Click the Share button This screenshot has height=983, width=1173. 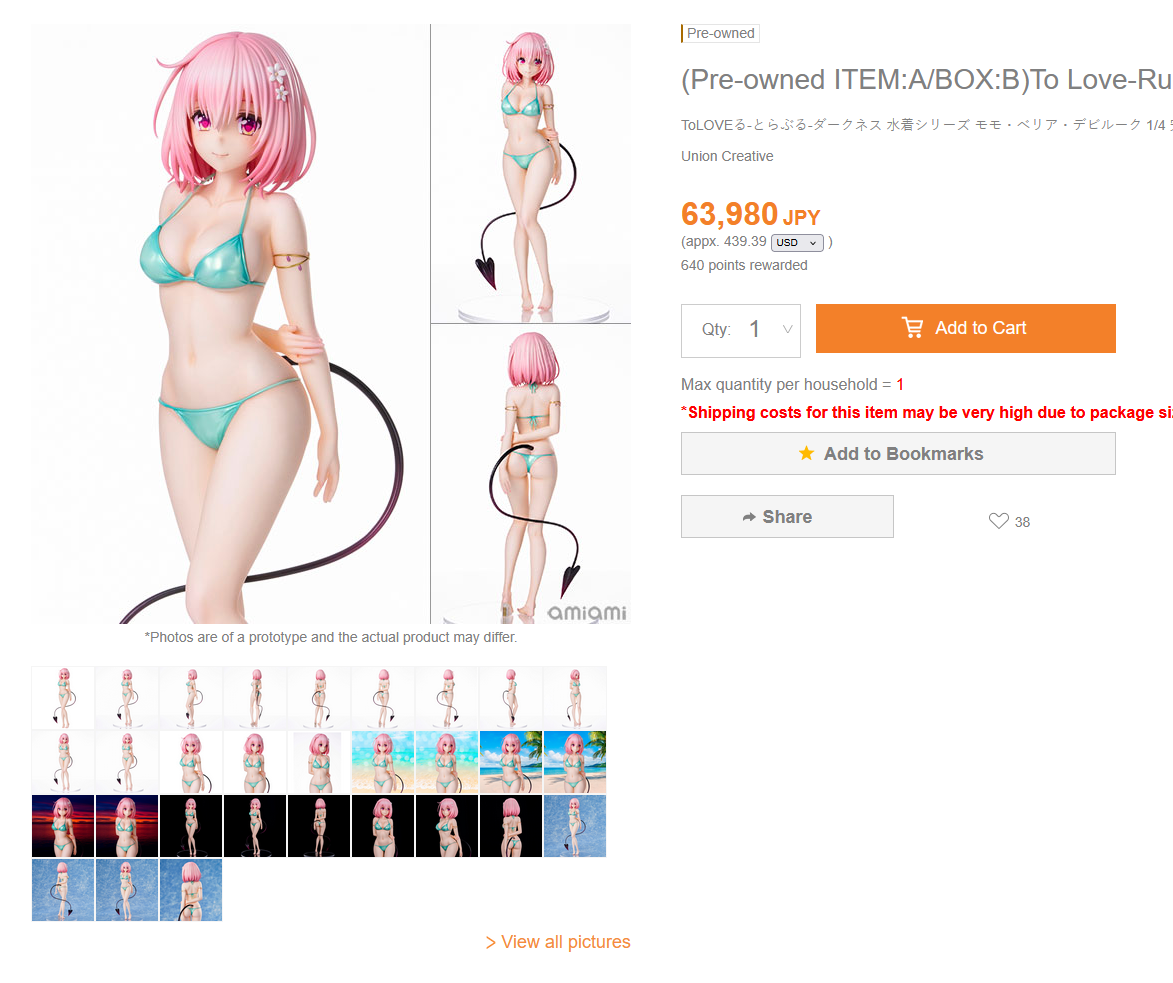787,516
